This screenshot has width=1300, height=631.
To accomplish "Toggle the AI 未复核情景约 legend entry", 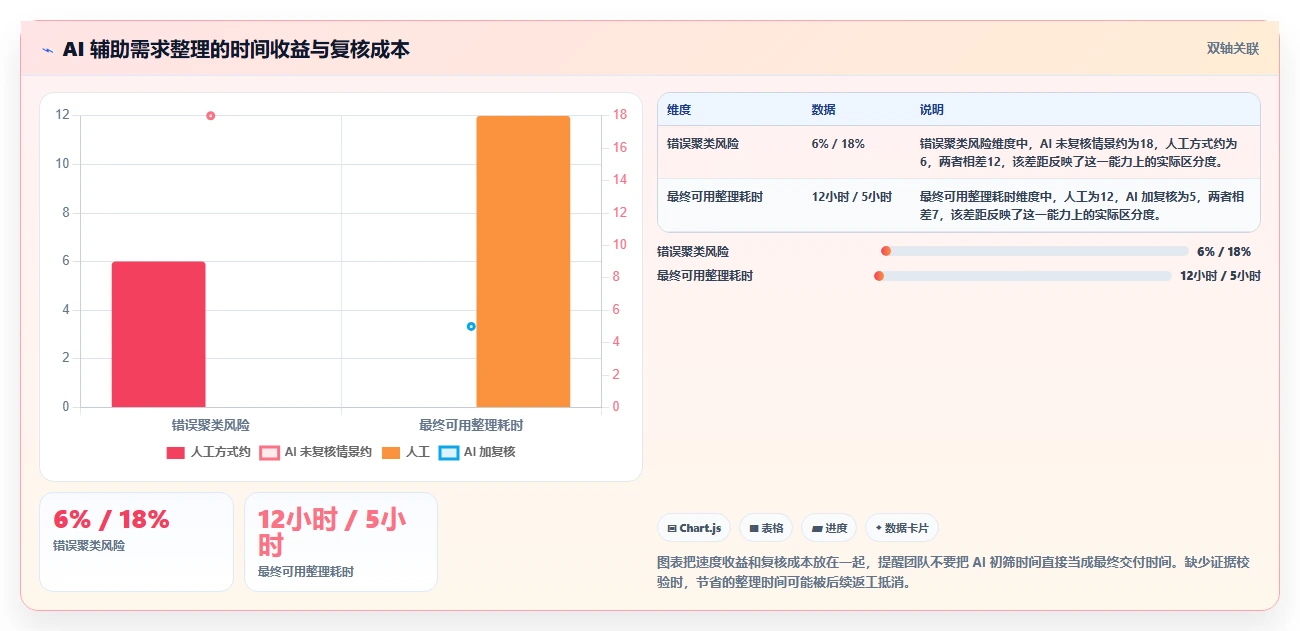I will tap(315, 452).
